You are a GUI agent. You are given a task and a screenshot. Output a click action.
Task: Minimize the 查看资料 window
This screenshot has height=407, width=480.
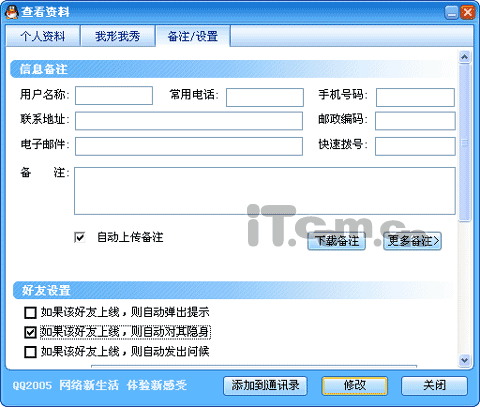451,13
